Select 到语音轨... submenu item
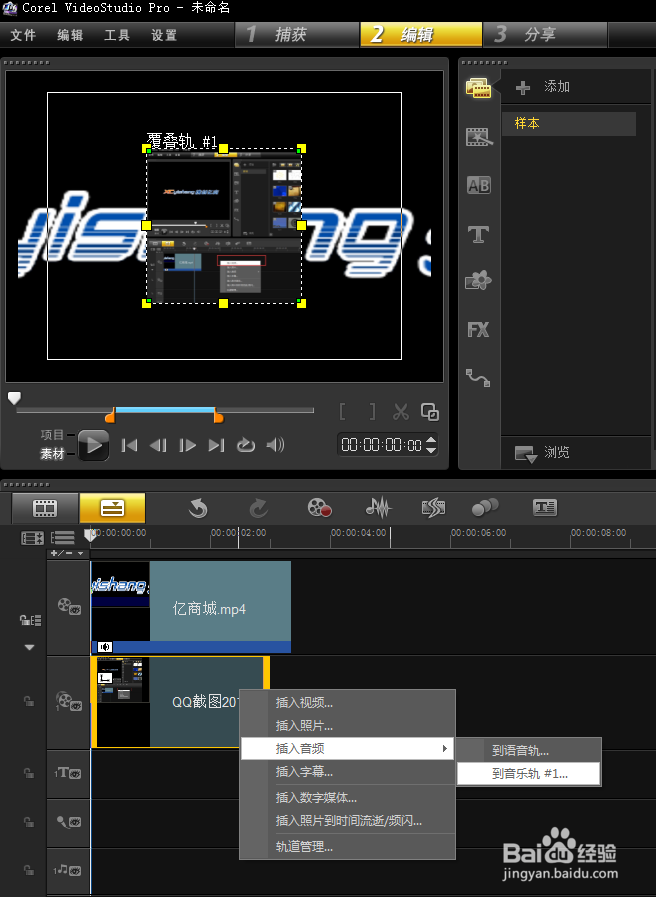The width and height of the screenshot is (656, 897). coord(529,751)
